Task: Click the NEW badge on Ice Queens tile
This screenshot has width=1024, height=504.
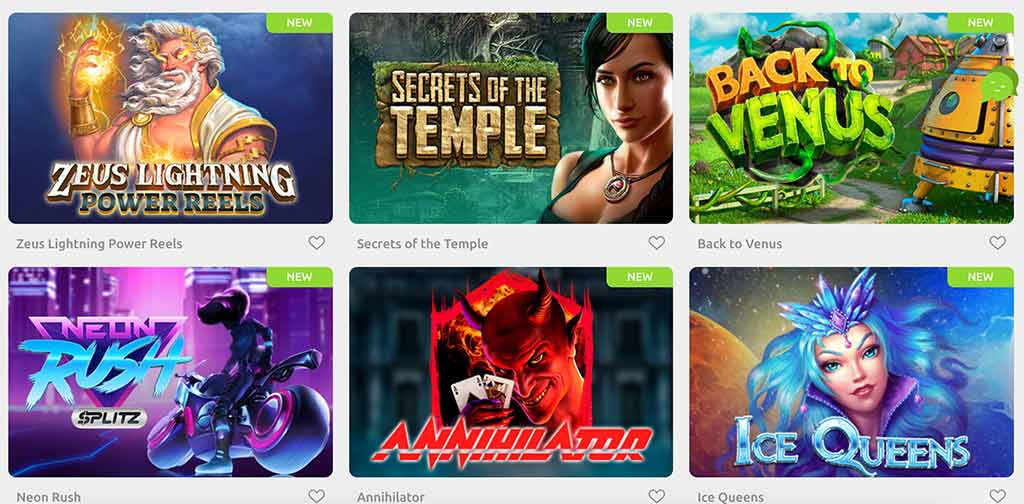Action: (980, 277)
